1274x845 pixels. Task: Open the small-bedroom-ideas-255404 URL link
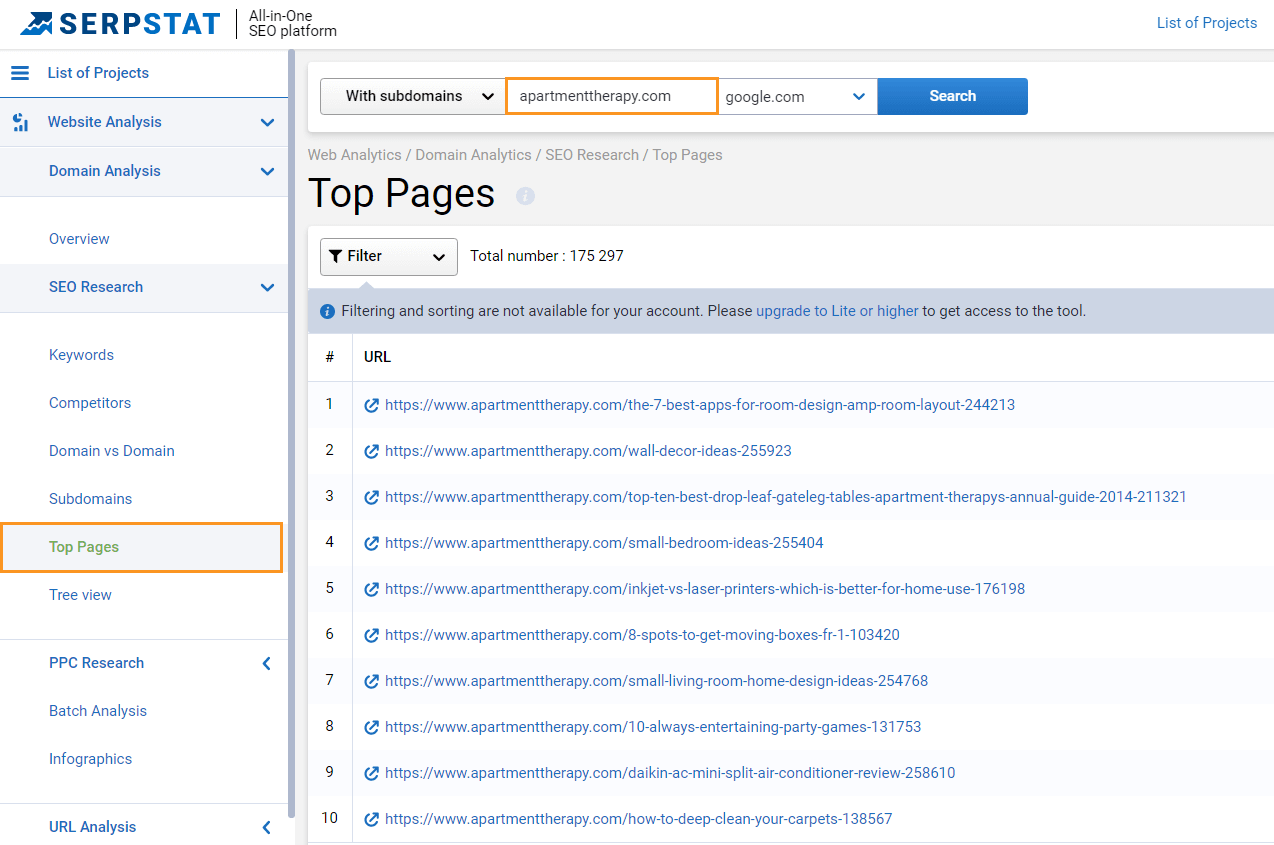point(604,543)
